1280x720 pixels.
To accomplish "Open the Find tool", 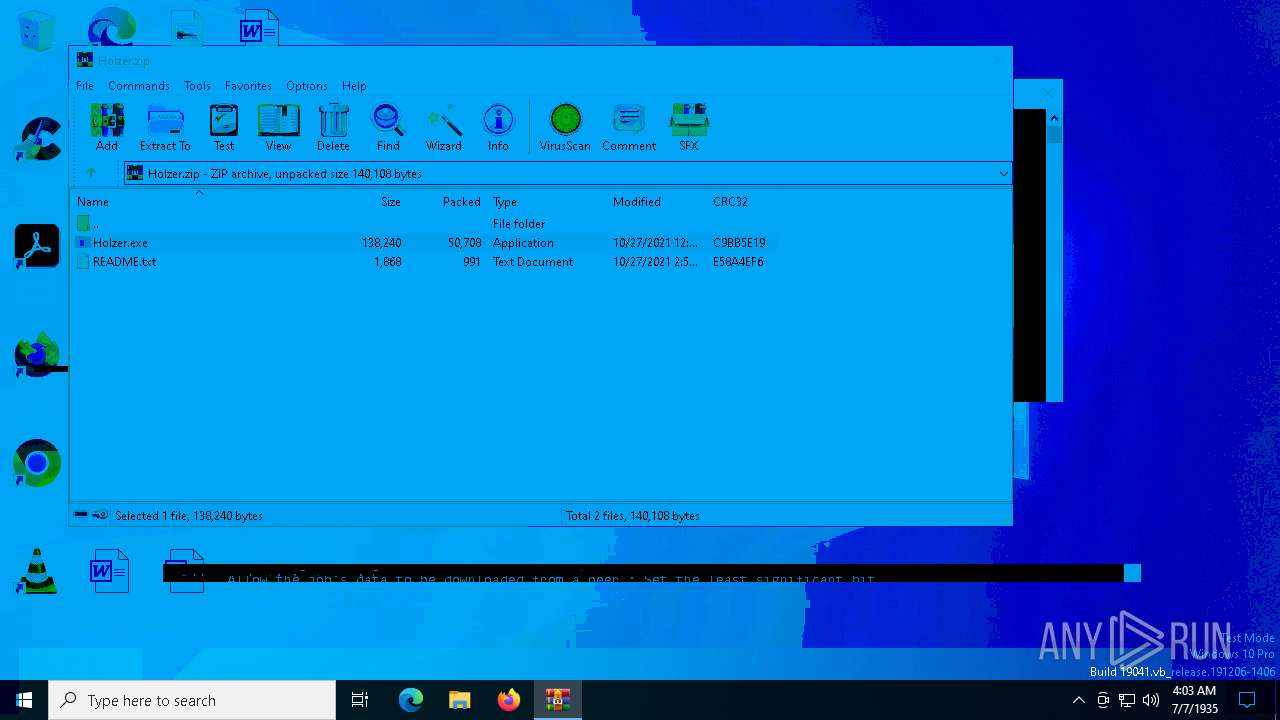I will pyautogui.click(x=388, y=126).
